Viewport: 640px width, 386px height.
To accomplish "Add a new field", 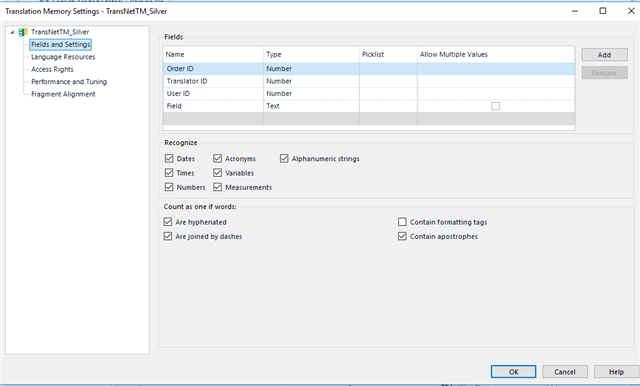I will 604,55.
